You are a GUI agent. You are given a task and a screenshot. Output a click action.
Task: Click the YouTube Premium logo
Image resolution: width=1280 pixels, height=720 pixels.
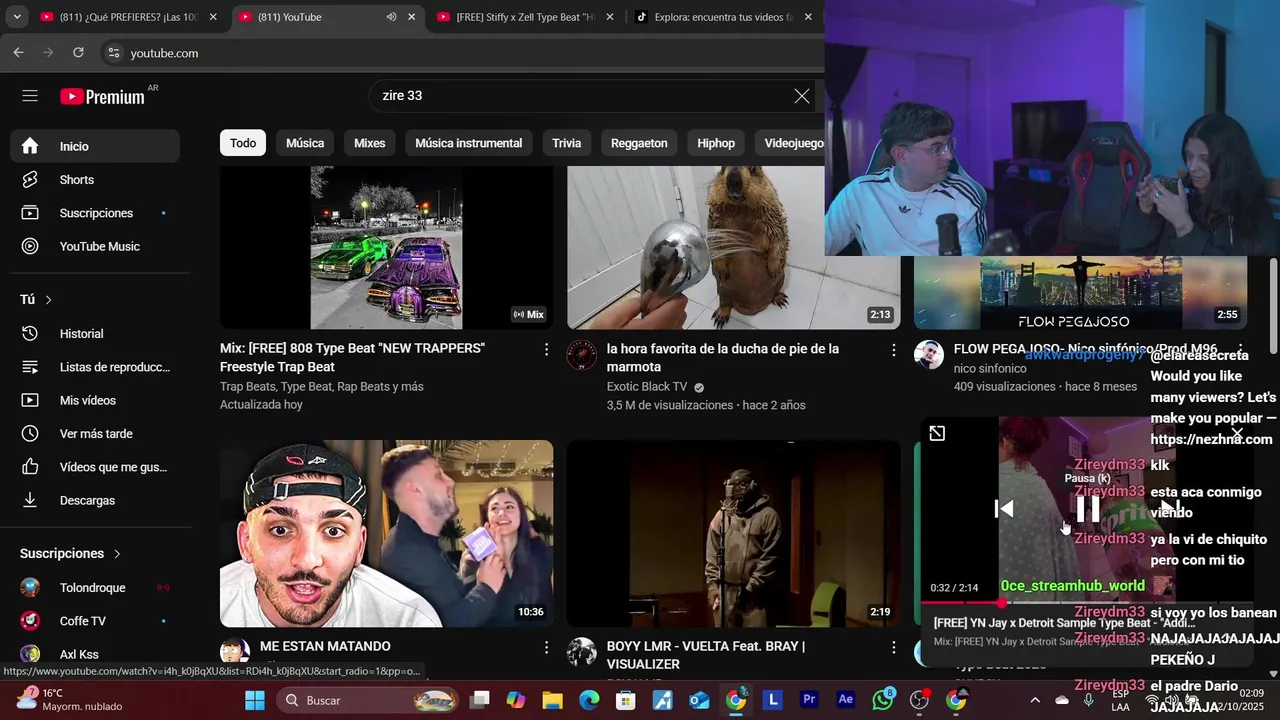[102, 97]
